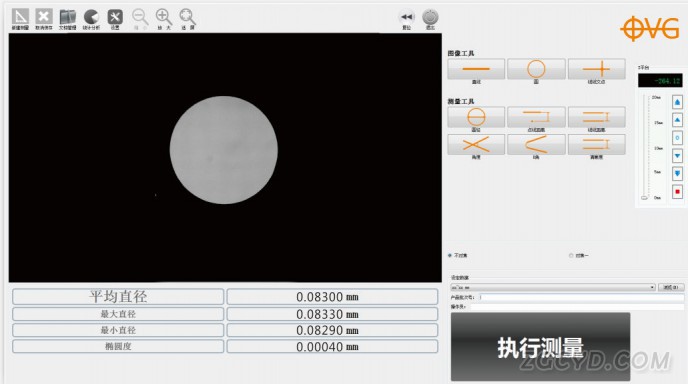Click the Z stage fast down arrow
Screen dimensions: 688x384
pyautogui.click(x=677, y=174)
